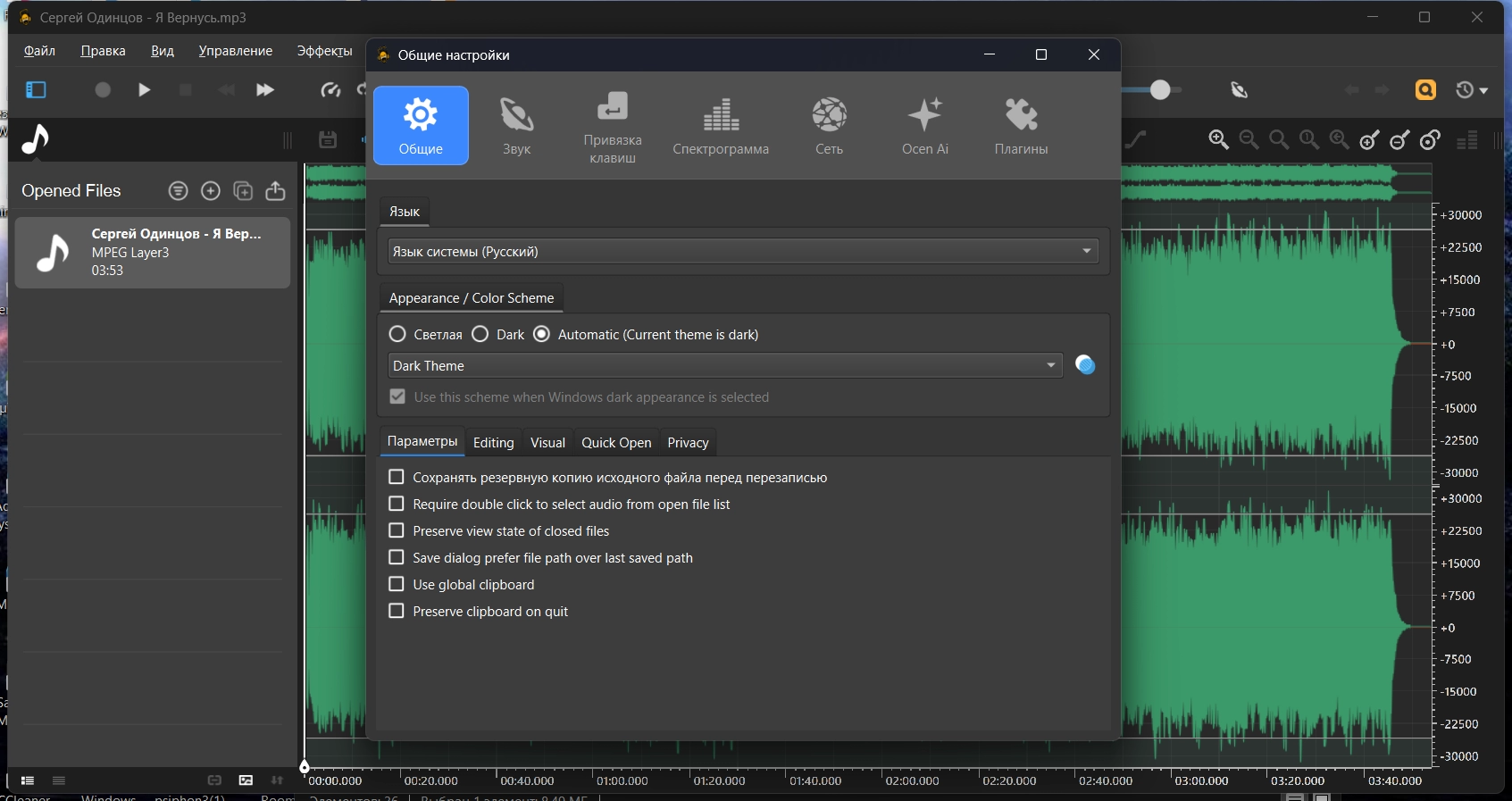This screenshot has height=801, width=1512.
Task: Click the blue color scheme swatch
Action: (1085, 365)
